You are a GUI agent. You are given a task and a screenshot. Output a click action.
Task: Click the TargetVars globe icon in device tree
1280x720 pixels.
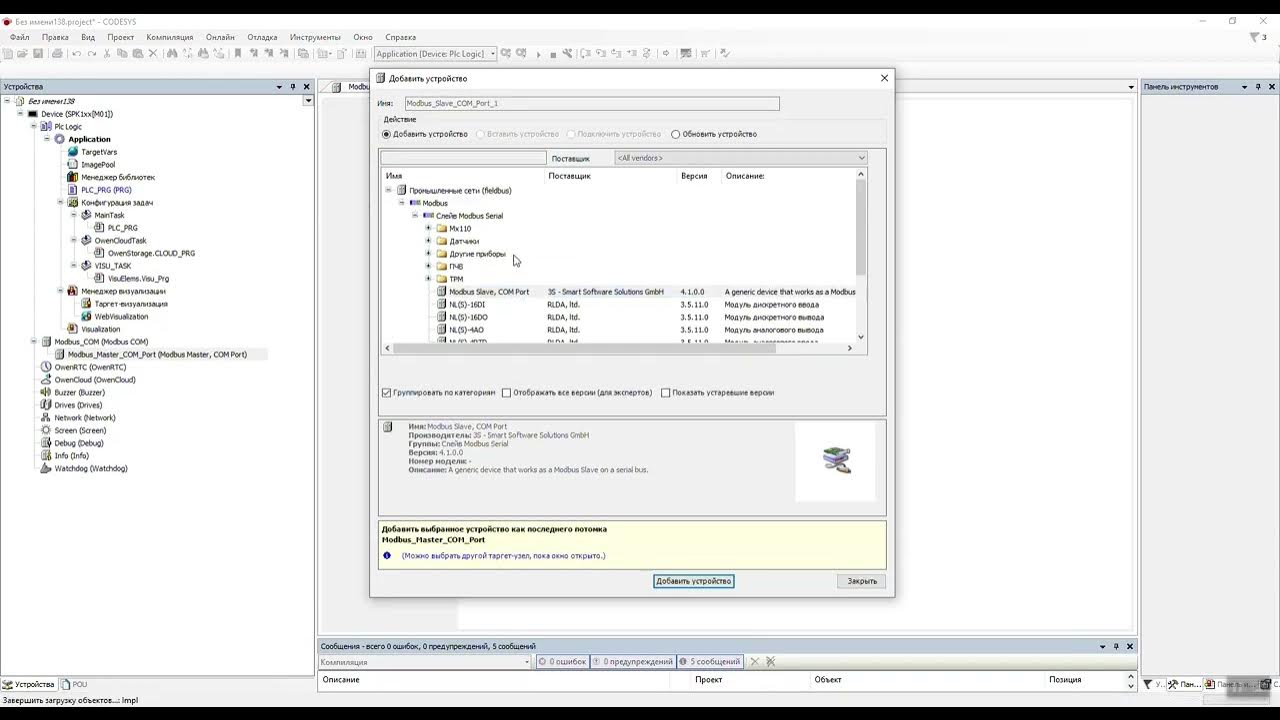[x=73, y=152]
